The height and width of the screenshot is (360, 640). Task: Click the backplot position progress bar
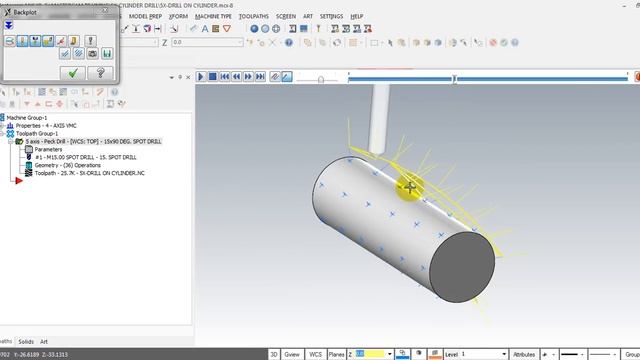[x=488, y=79]
